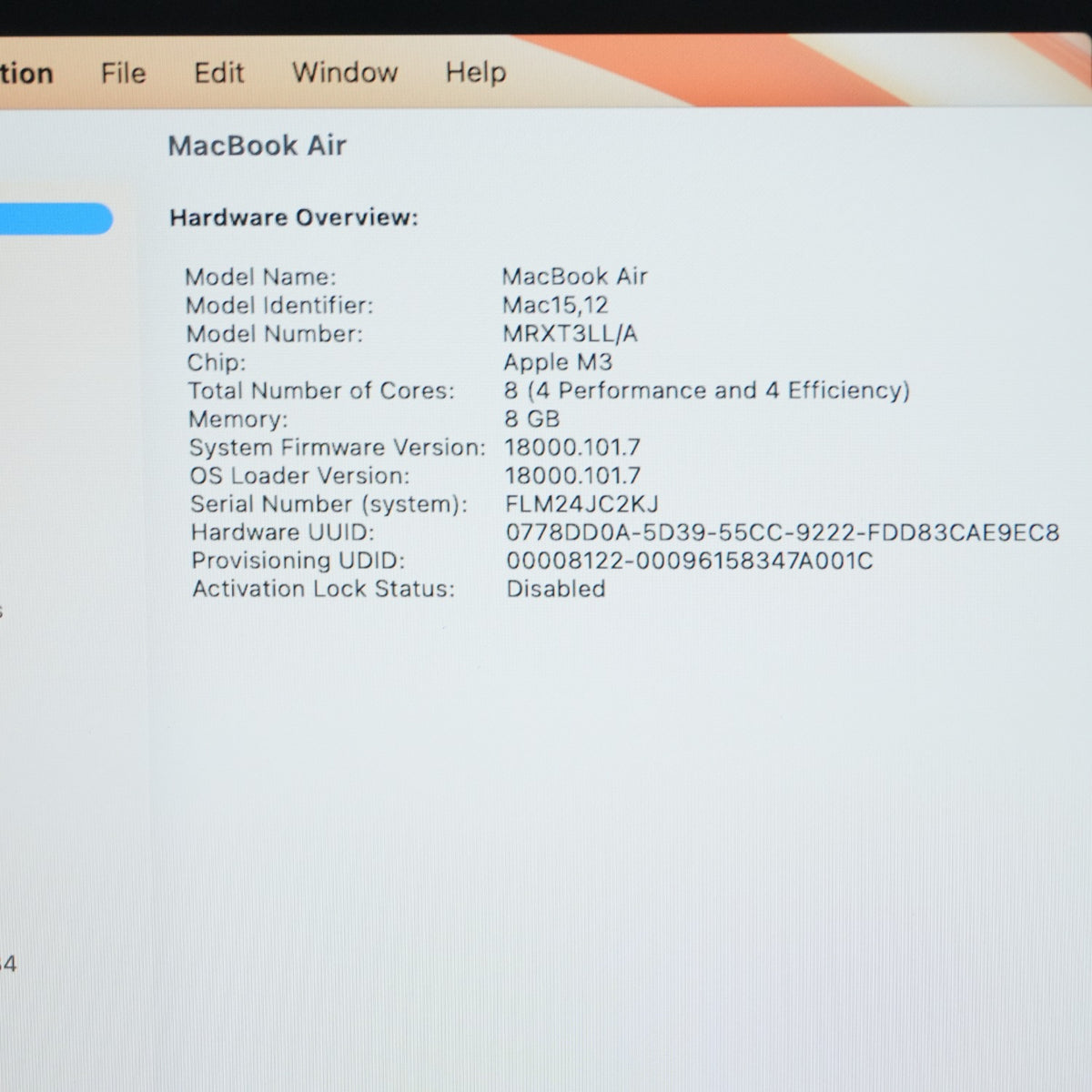Select the Serial Number (system) label
The image size is (1092, 1092).
pyautogui.click(x=329, y=504)
